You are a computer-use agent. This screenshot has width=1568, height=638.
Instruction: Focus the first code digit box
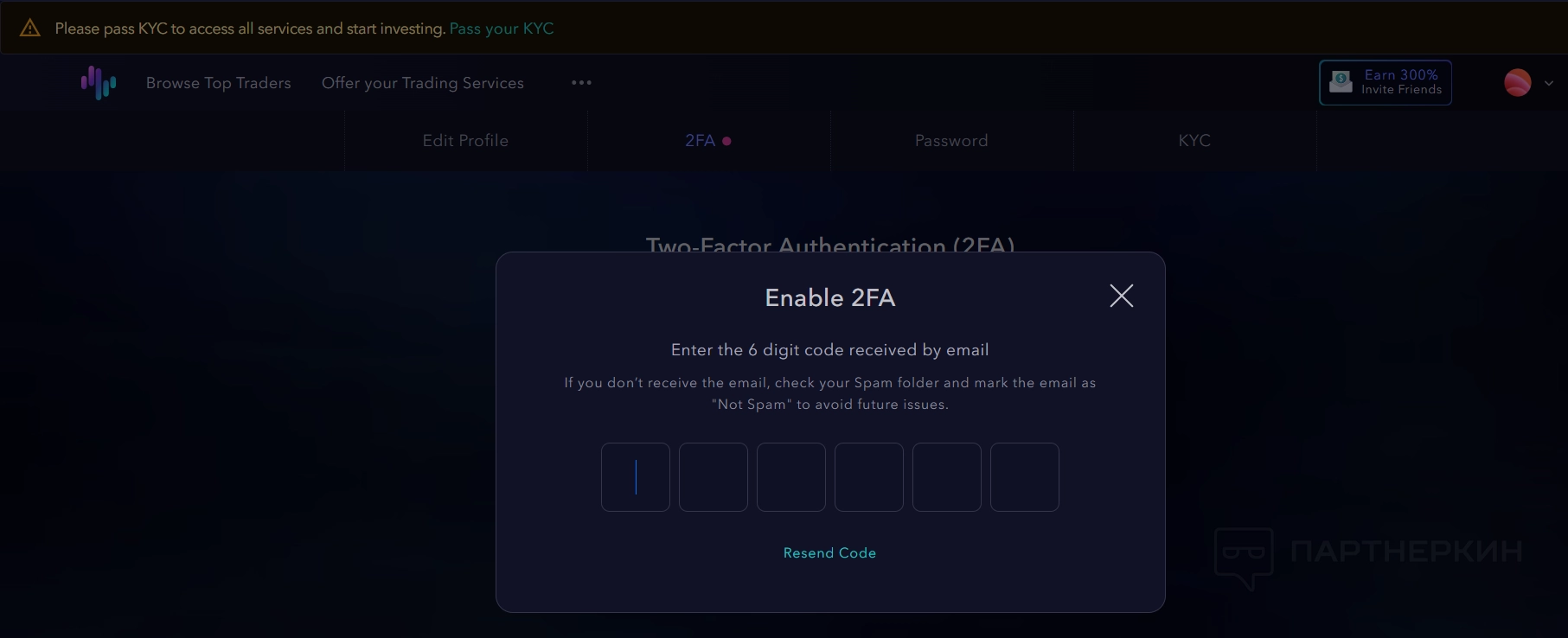636,477
